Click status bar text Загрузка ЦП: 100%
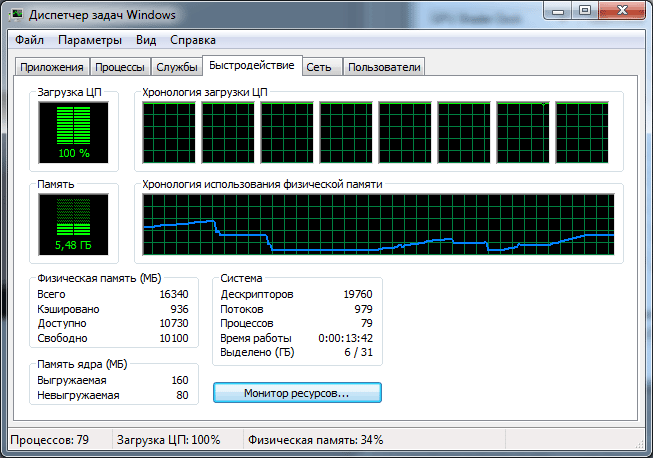653x458 pixels. tap(168, 440)
